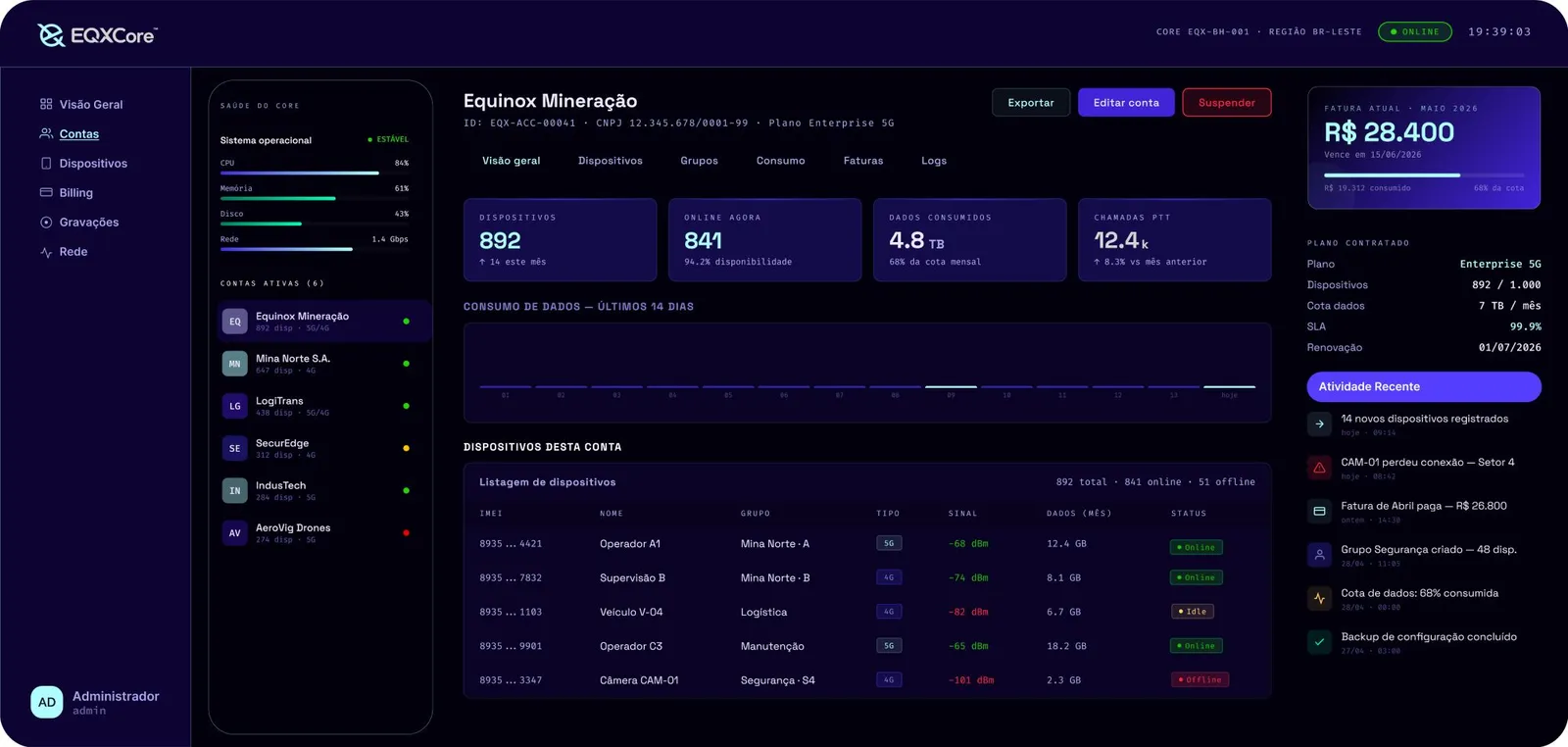This screenshot has height=747, width=1568.
Task: Click the AD administrator avatar
Action: coord(47,702)
